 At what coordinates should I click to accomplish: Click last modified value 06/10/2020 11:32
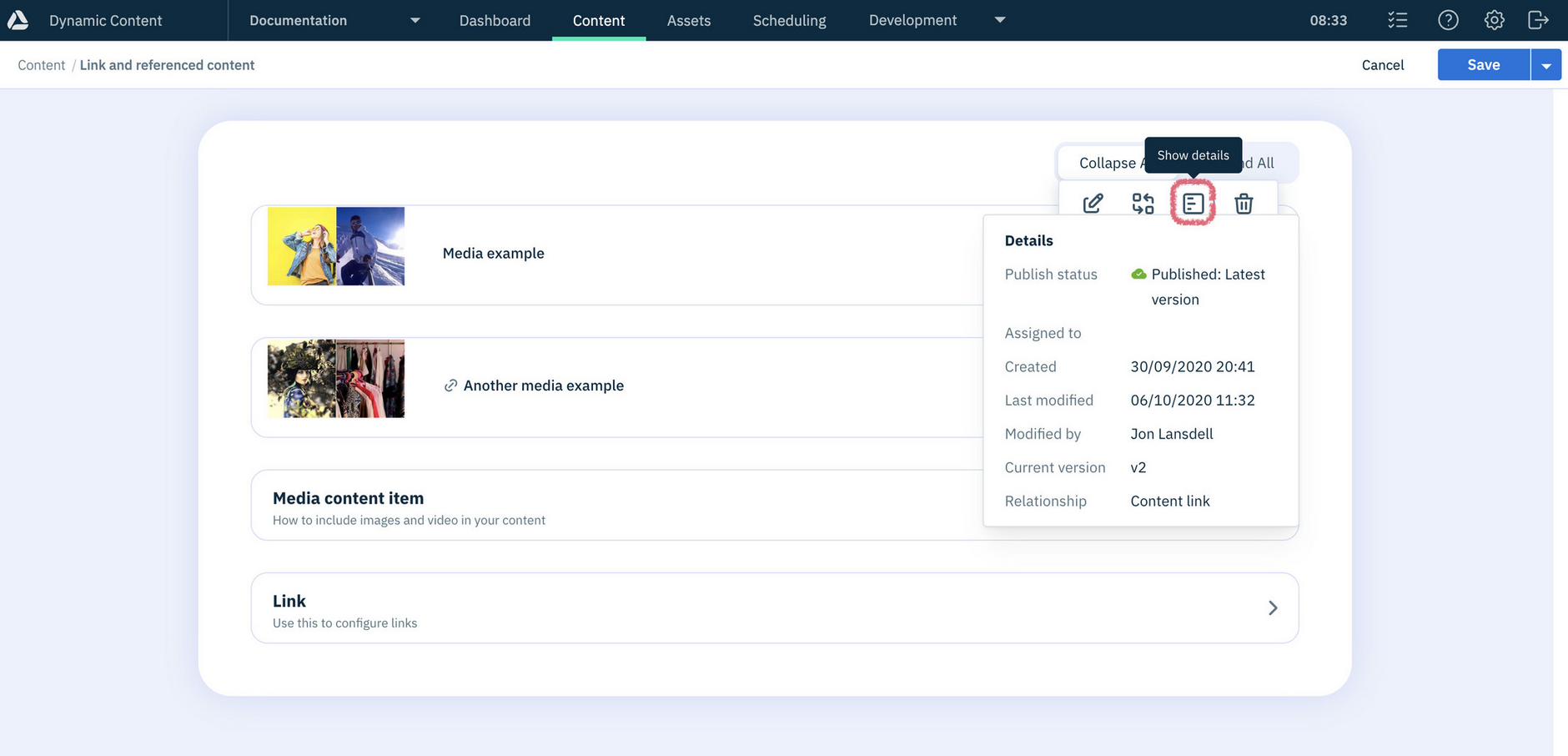pos(1193,400)
